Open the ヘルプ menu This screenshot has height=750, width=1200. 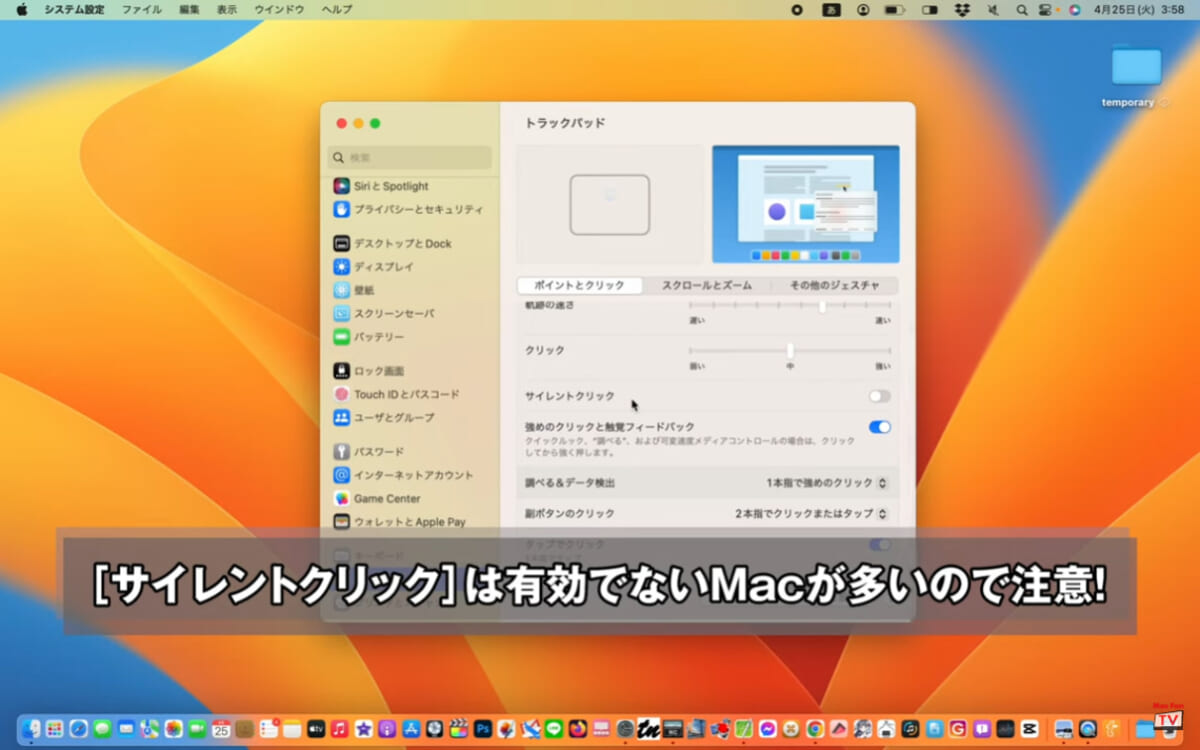coord(337,9)
